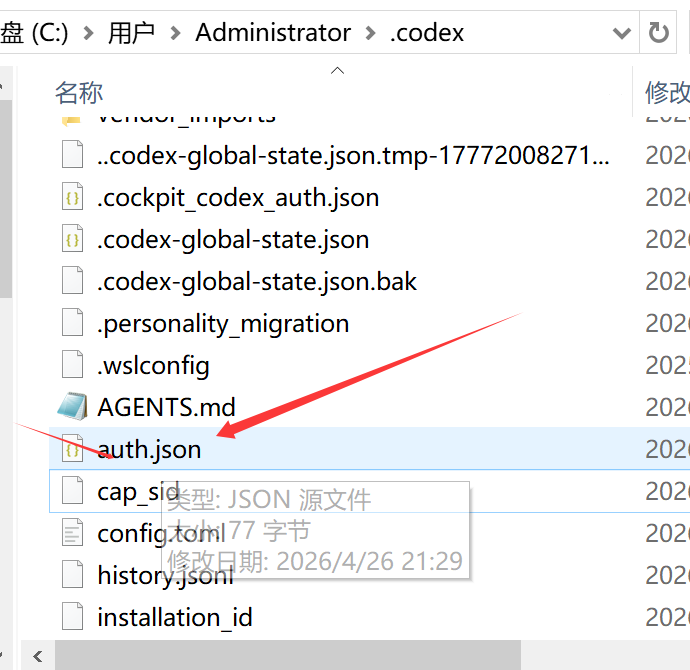Viewport: 690px width, 670px height.
Task: Expand the chevron after 用户 breadcrumb
Action: coord(175,33)
